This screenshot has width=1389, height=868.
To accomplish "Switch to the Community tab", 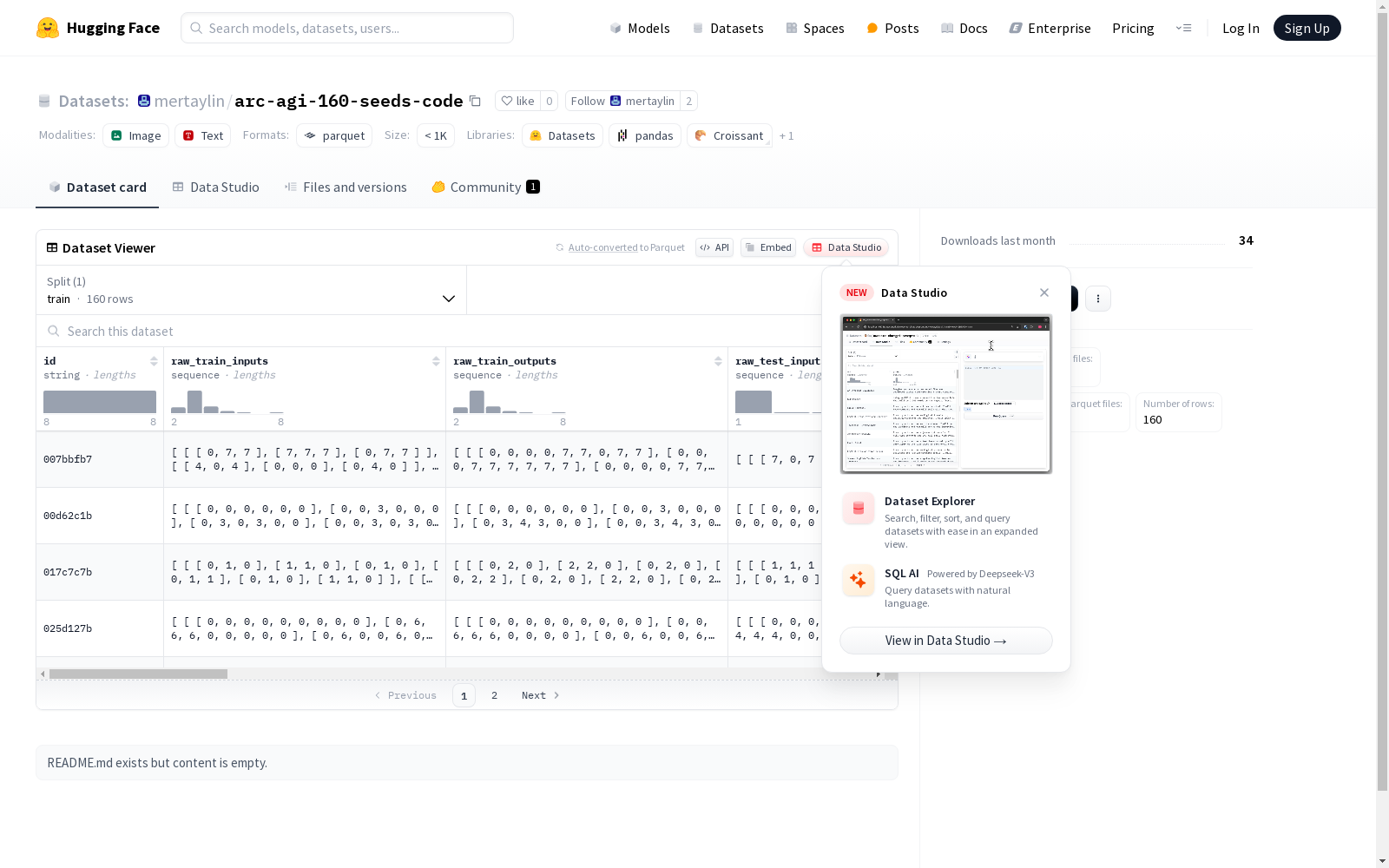I will pos(485,187).
